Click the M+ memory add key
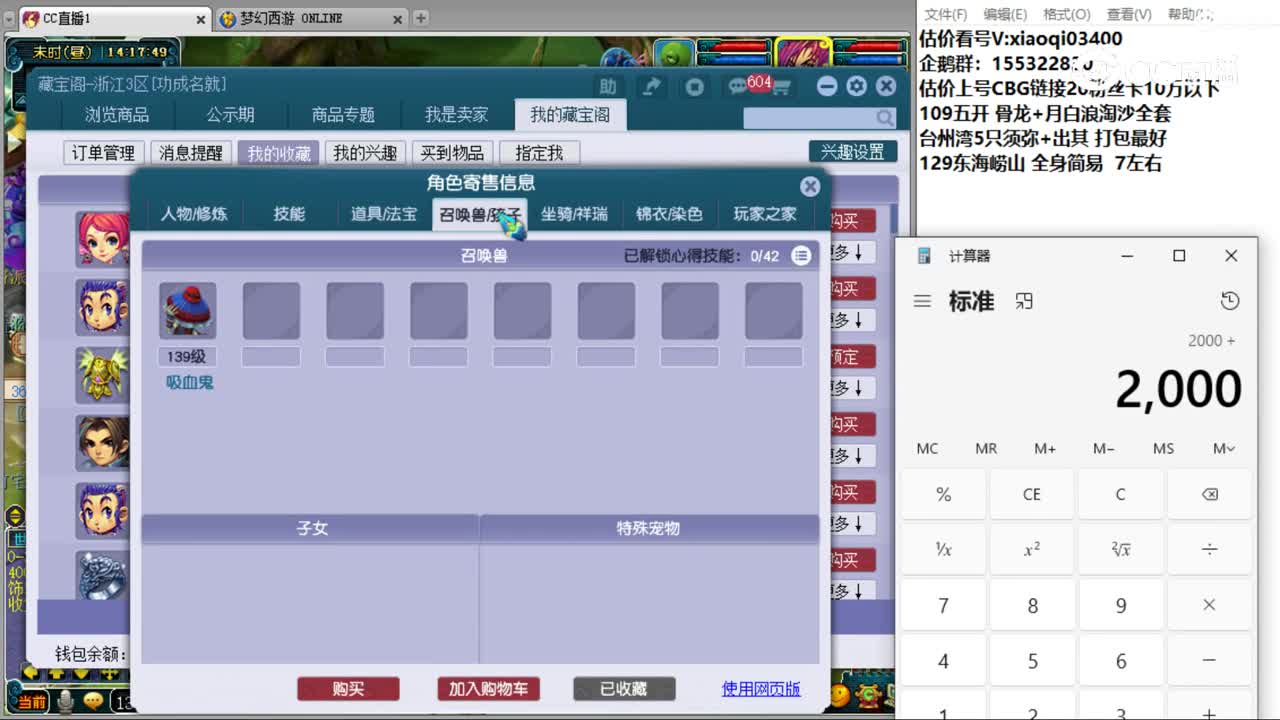 pos(1045,448)
